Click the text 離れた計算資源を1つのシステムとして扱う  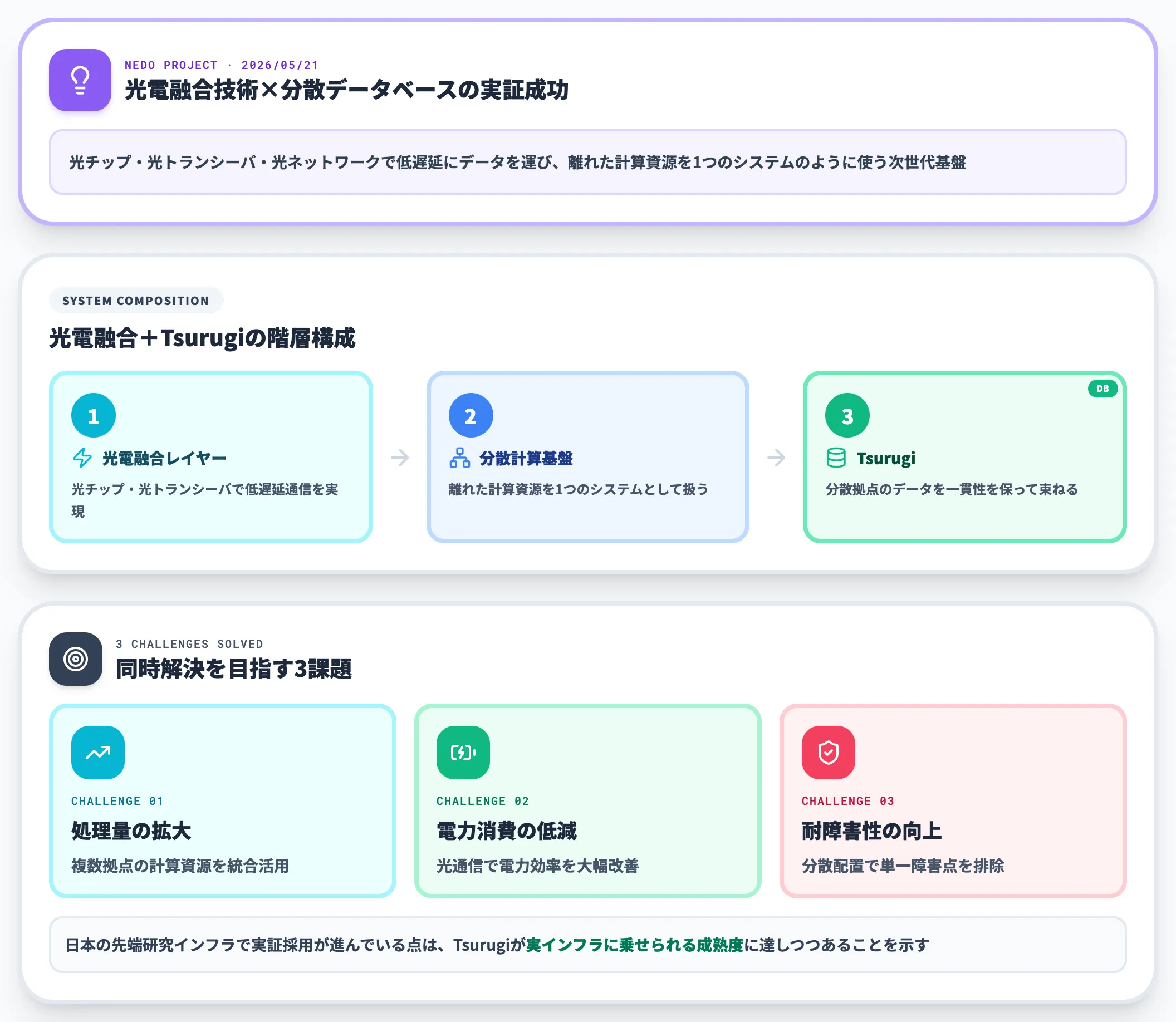click(x=579, y=489)
